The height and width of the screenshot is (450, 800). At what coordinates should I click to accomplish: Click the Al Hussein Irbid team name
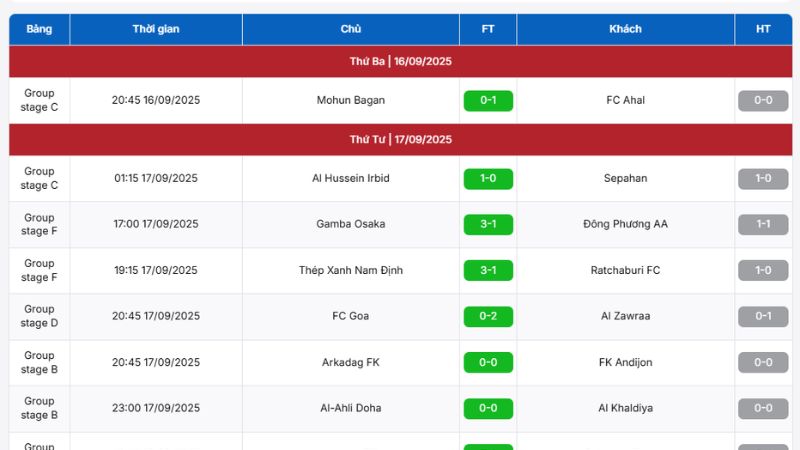tap(350, 178)
